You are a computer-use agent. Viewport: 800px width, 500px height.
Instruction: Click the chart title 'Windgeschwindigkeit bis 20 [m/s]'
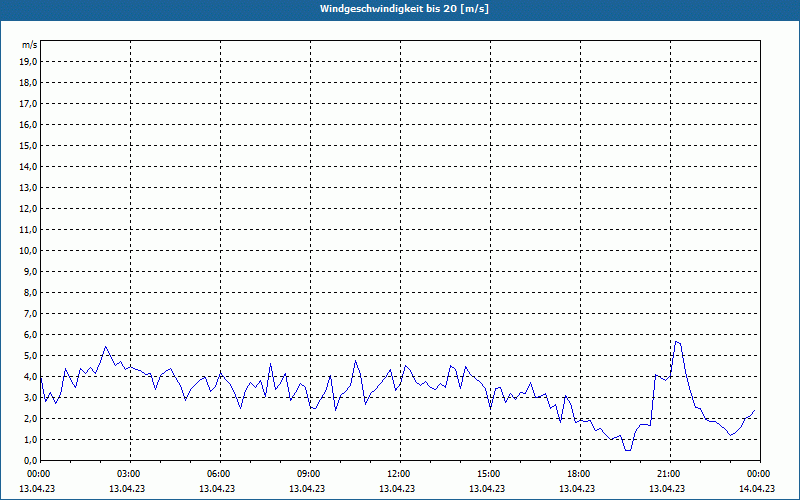pyautogui.click(x=404, y=9)
